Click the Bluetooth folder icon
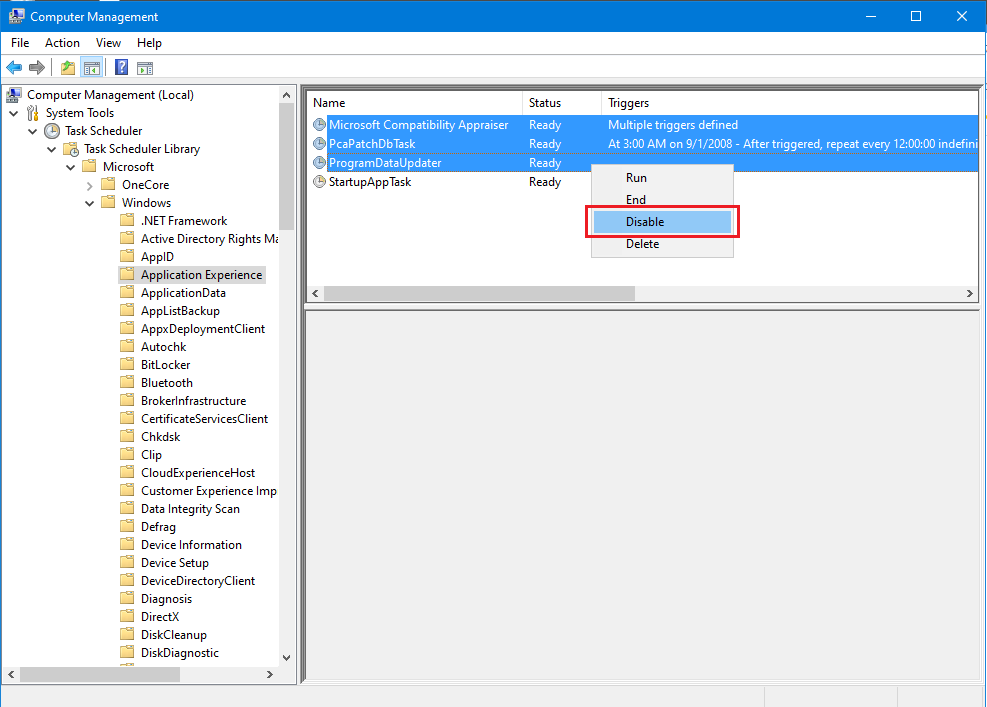987x707 pixels. click(127, 382)
